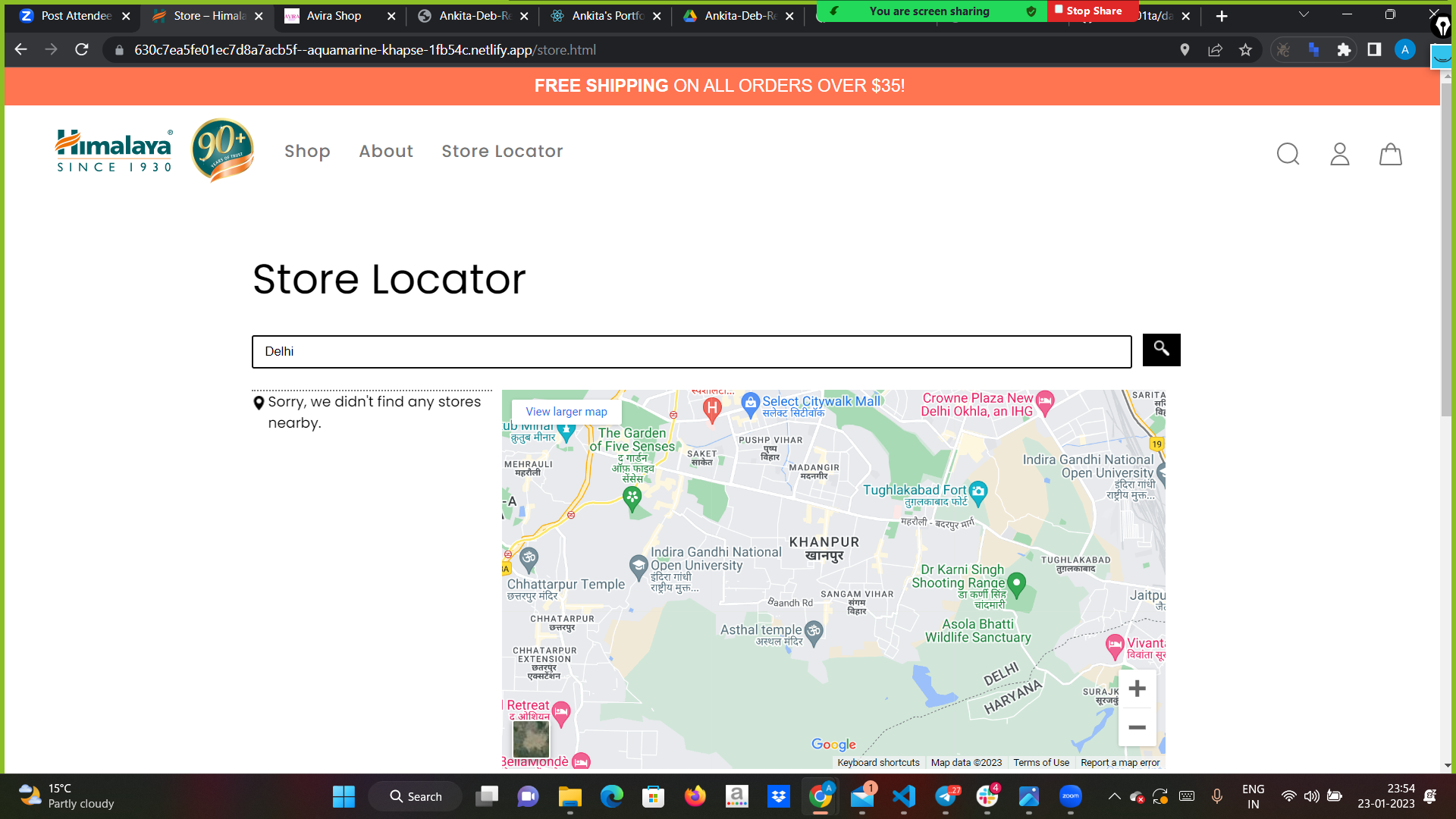Switch to the Avira Shop tab
This screenshot has width=1456, height=819.
(334, 16)
